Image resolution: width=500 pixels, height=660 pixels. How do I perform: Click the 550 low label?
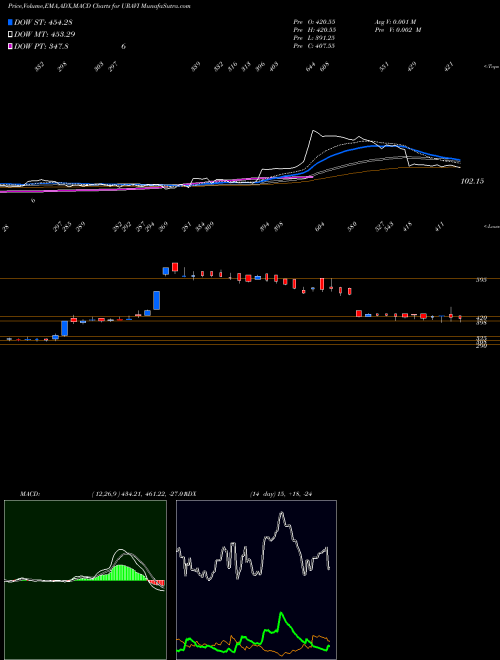point(352,227)
